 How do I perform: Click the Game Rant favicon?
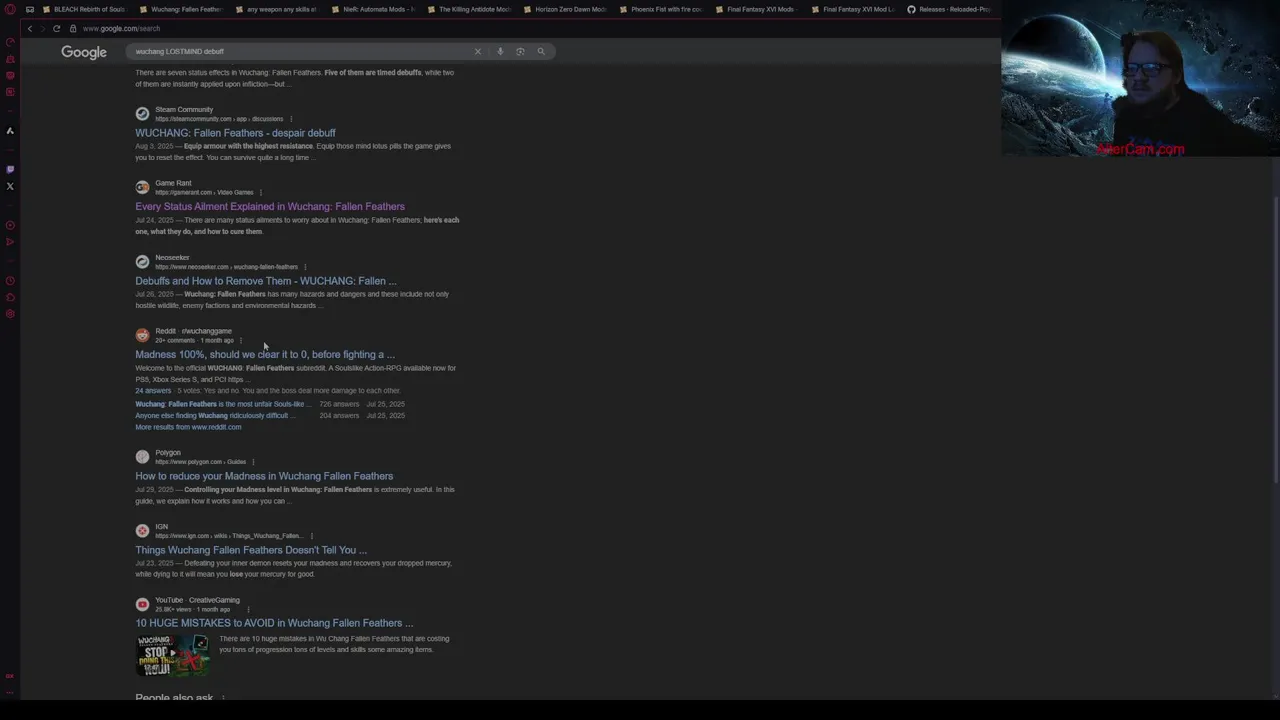[142, 187]
